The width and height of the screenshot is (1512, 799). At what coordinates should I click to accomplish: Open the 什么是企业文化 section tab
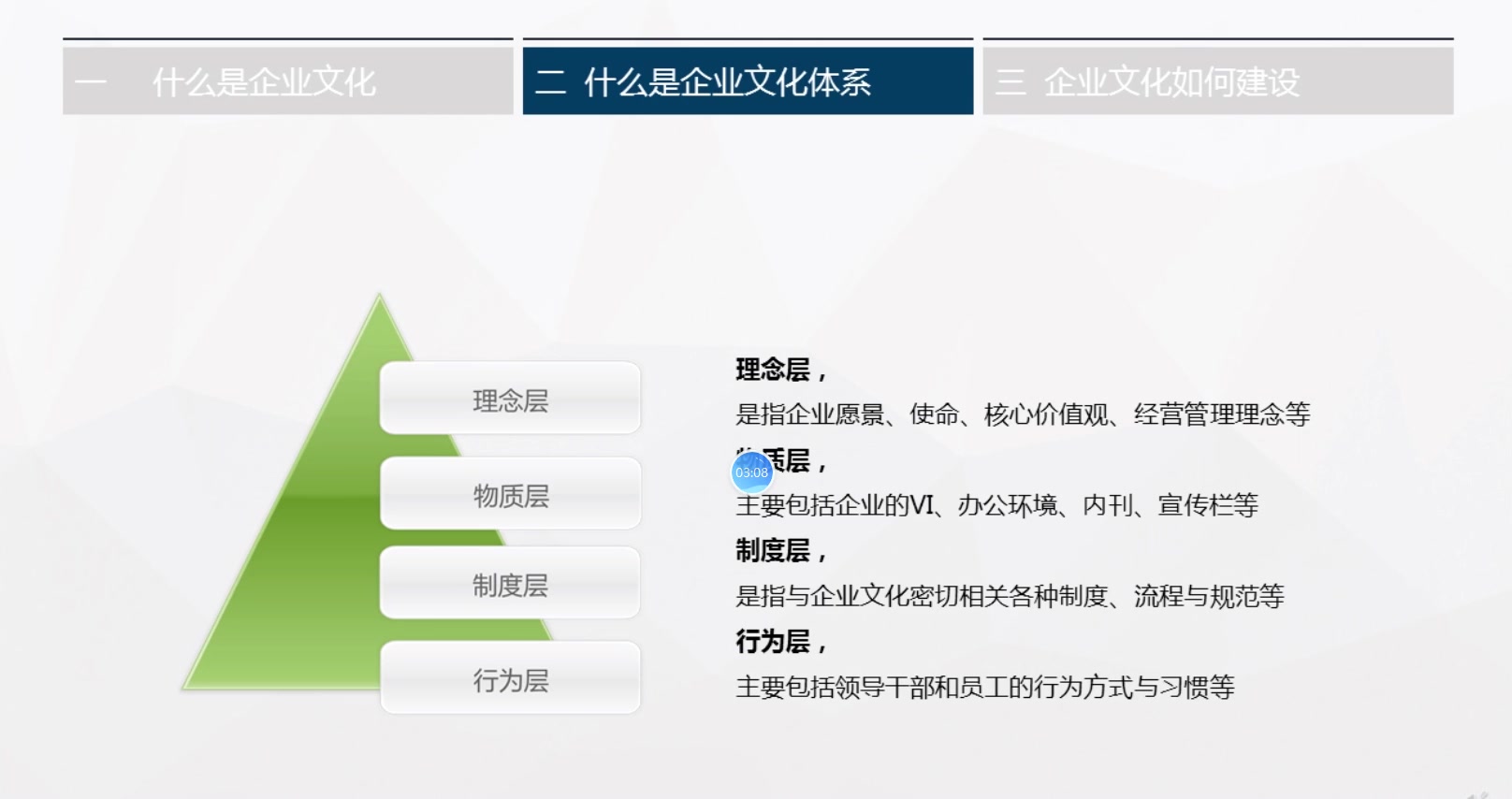click(288, 81)
